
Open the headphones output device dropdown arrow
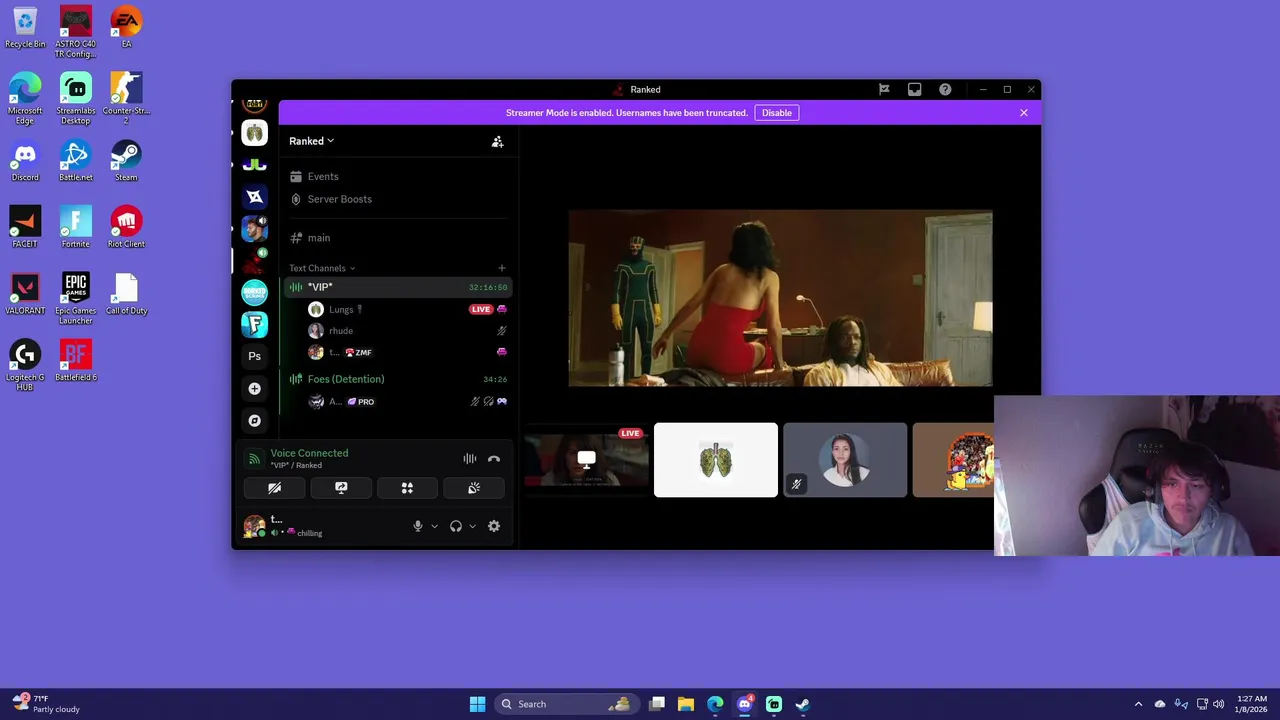[472, 526]
